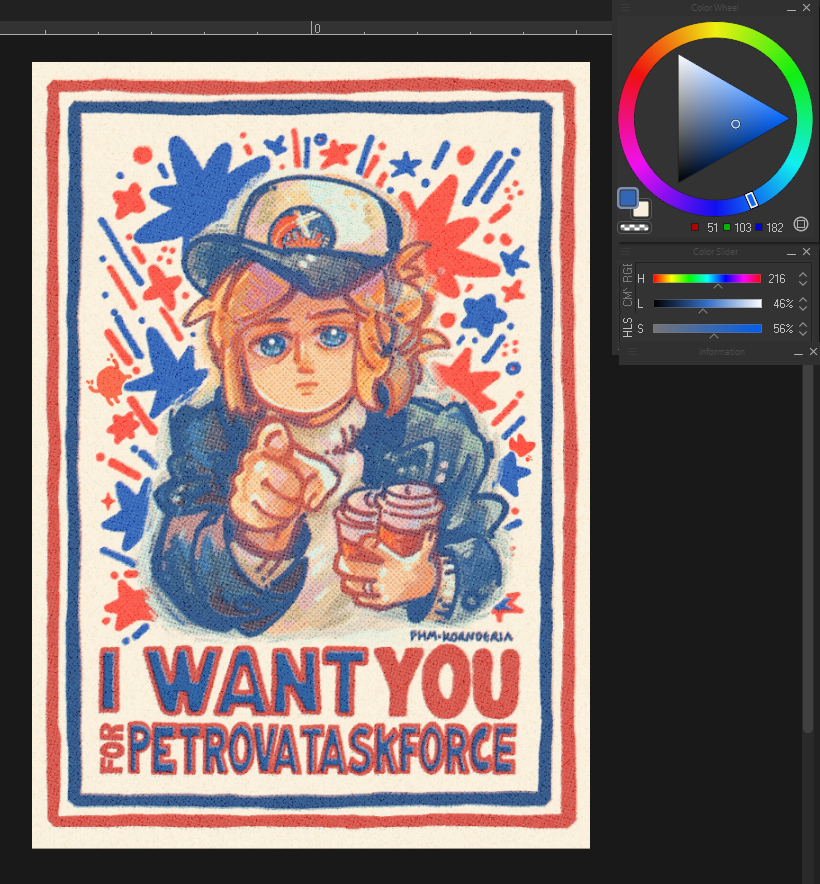The height and width of the screenshot is (884, 820).
Task: Click the L value field showing 46%
Action: (x=783, y=304)
